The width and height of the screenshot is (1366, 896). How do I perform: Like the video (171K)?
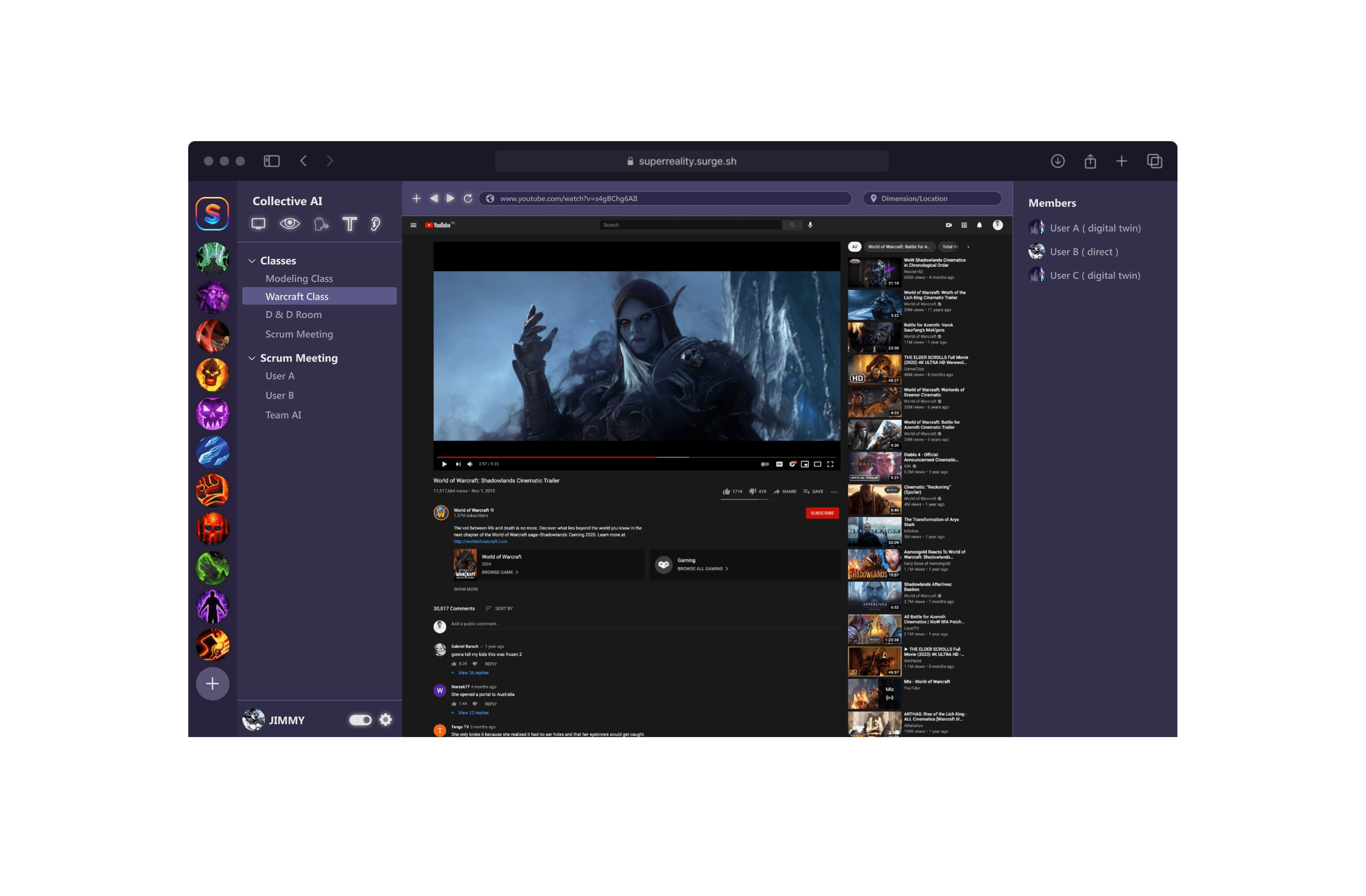click(733, 492)
